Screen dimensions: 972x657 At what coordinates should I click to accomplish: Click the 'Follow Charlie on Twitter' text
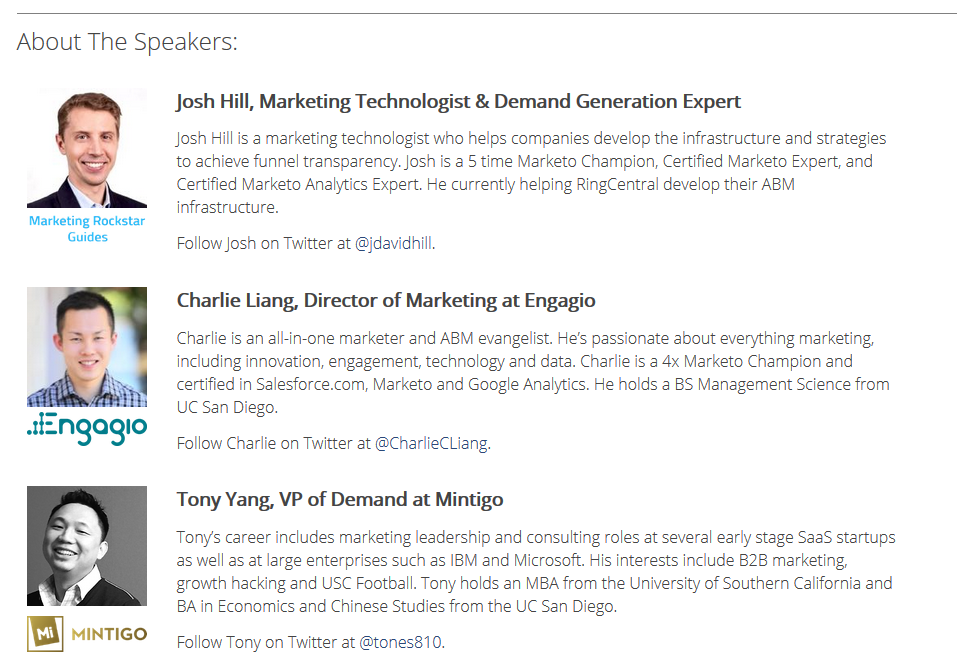click(x=273, y=443)
